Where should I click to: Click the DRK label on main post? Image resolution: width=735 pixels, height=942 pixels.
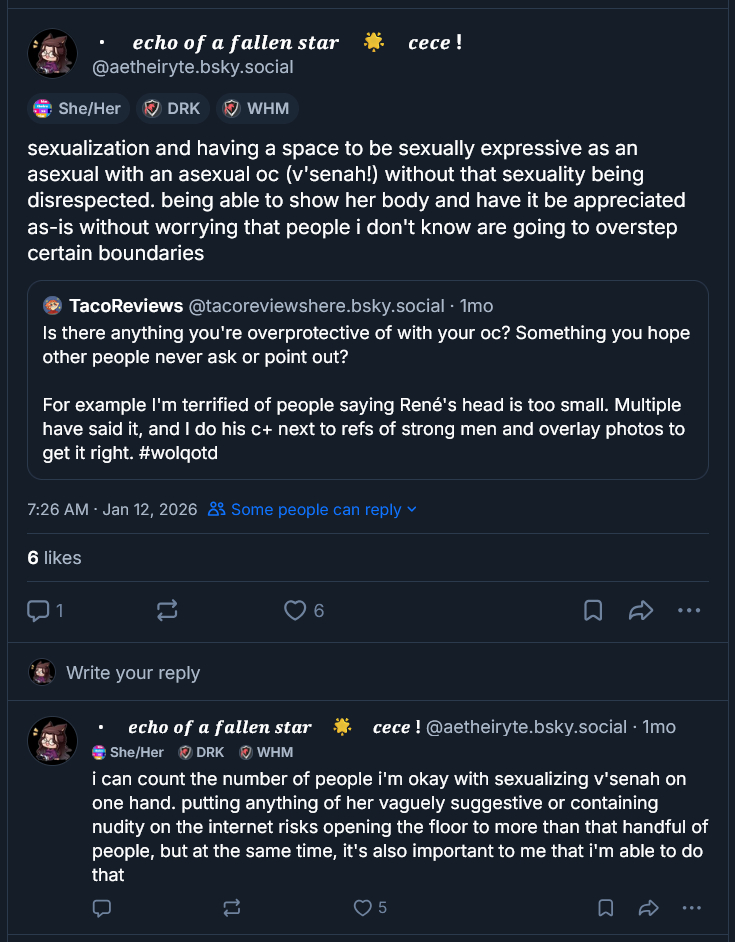pyautogui.click(x=173, y=108)
